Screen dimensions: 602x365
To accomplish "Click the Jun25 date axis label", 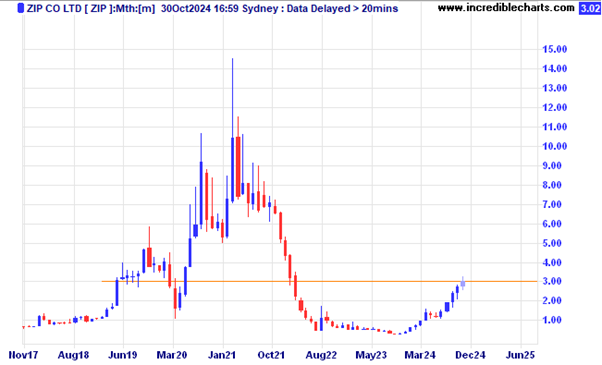I will pyautogui.click(x=520, y=355).
